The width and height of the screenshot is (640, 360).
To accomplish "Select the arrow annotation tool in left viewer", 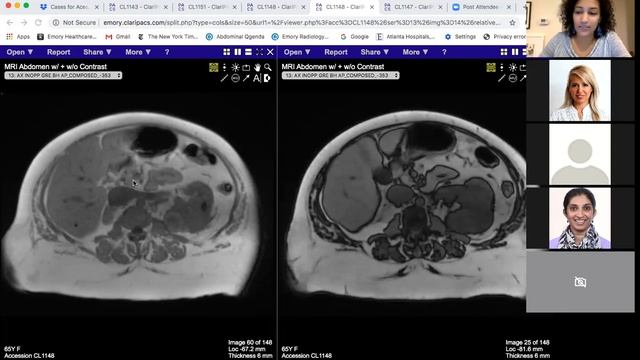I will pyautogui.click(x=246, y=78).
